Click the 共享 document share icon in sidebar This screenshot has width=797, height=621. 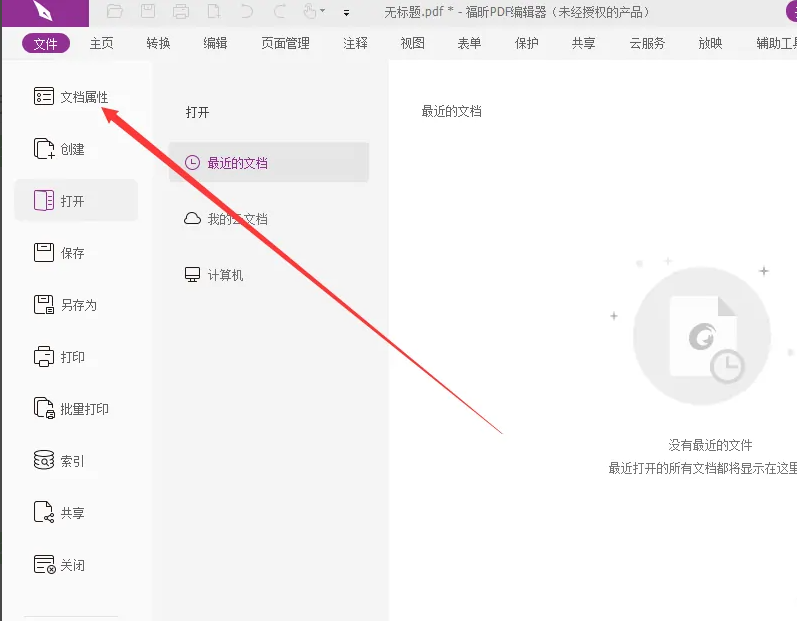(x=44, y=512)
